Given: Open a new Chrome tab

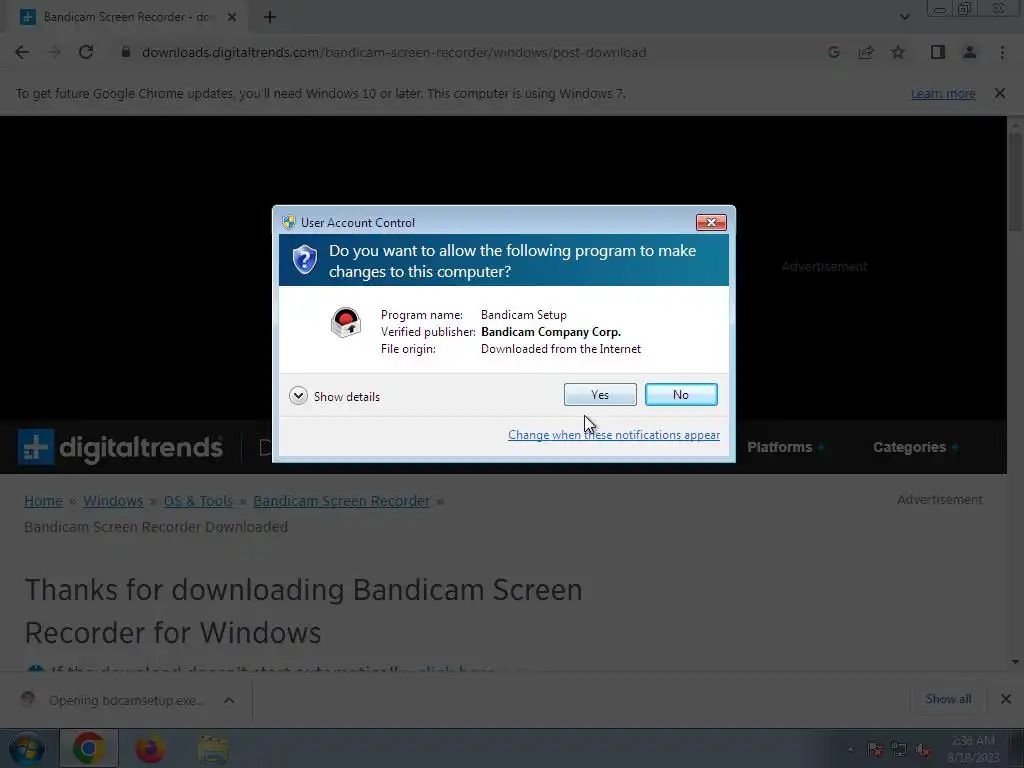Looking at the screenshot, I should point(270,17).
